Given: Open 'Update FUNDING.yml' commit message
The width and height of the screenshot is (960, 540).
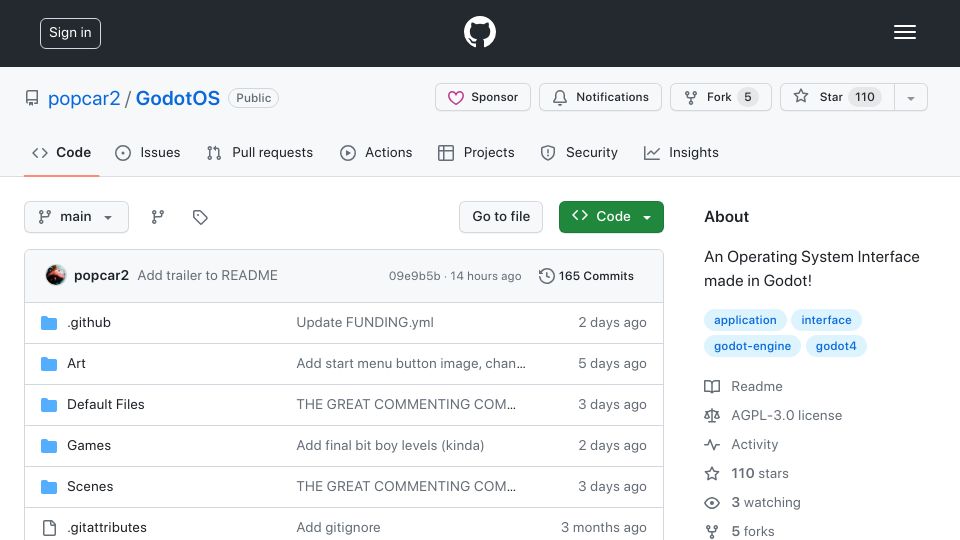Looking at the screenshot, I should click(365, 323).
